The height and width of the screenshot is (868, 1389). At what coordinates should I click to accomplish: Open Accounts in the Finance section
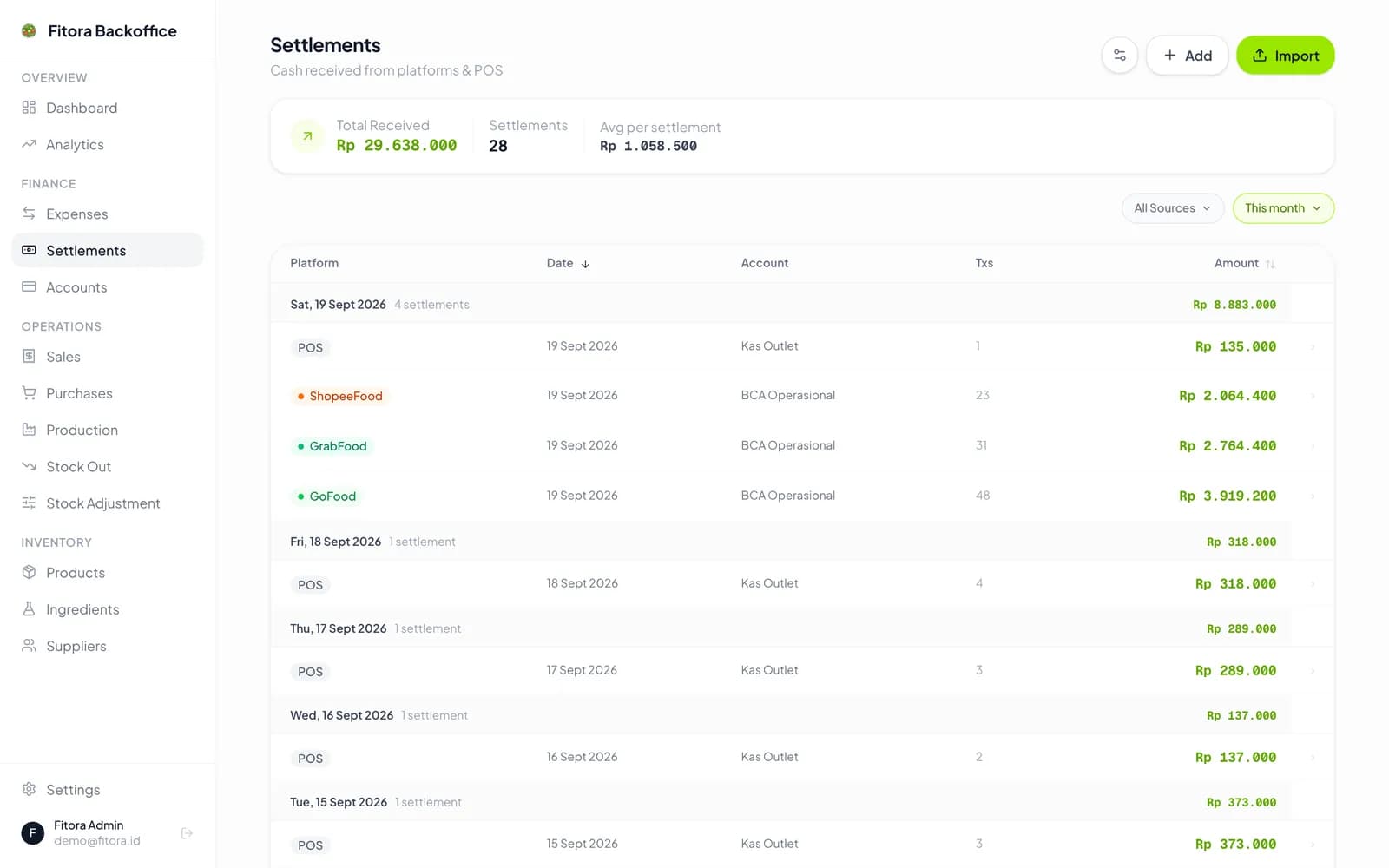click(x=108, y=286)
